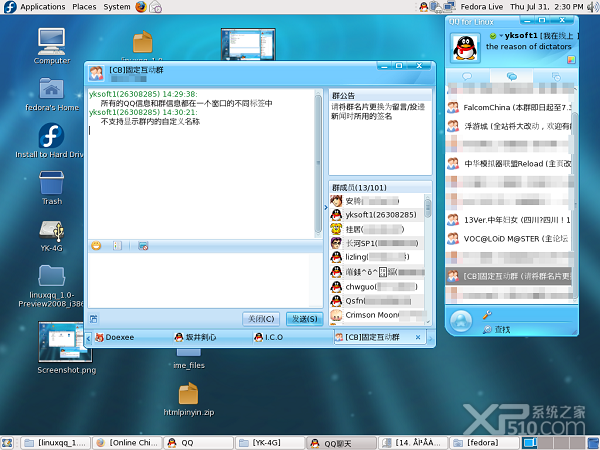The width and height of the screenshot is (600, 450).
Task: Open fedora's Home folder icon
Action: coord(52,94)
